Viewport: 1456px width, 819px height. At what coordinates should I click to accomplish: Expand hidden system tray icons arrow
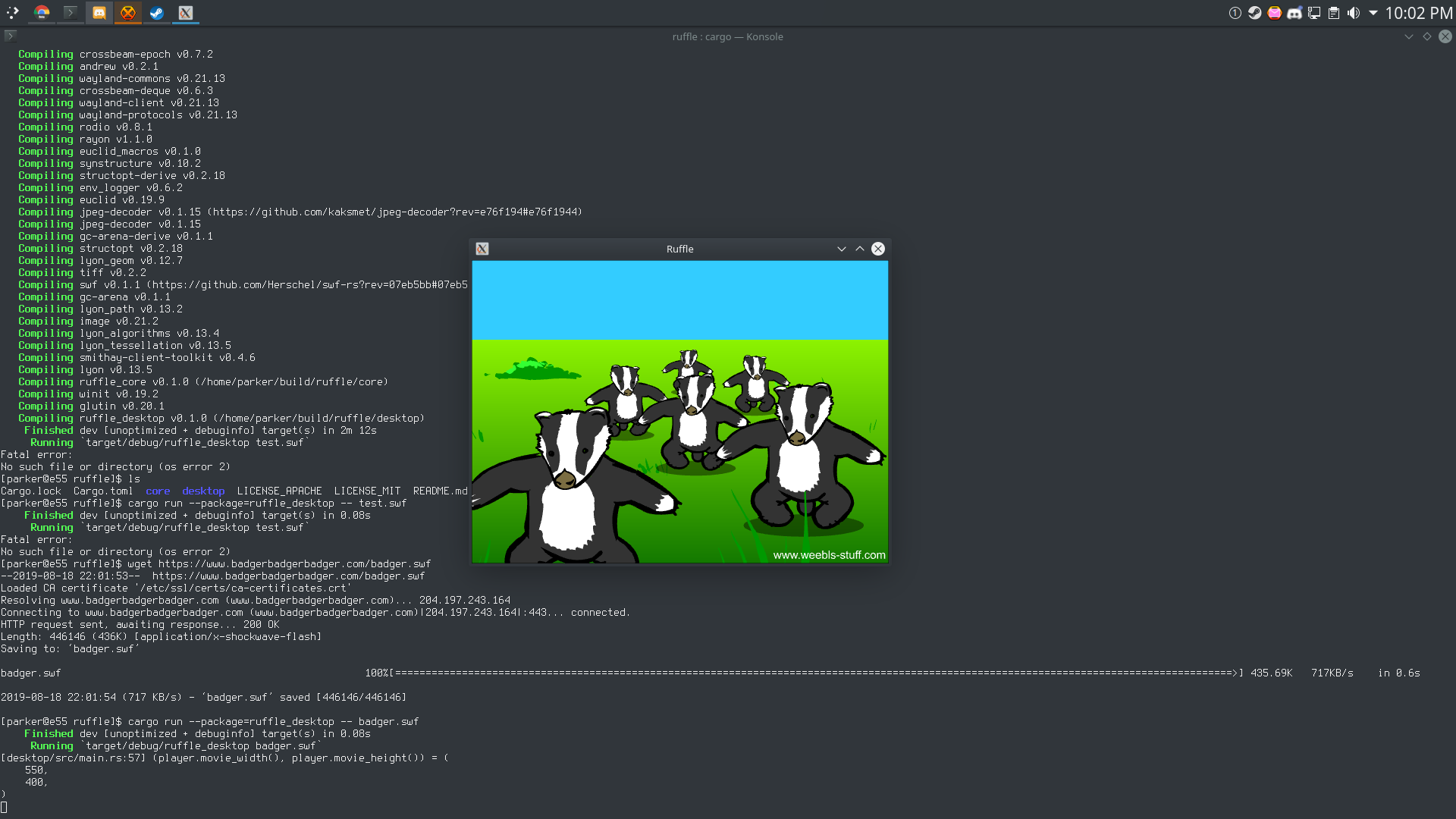coord(1373,13)
